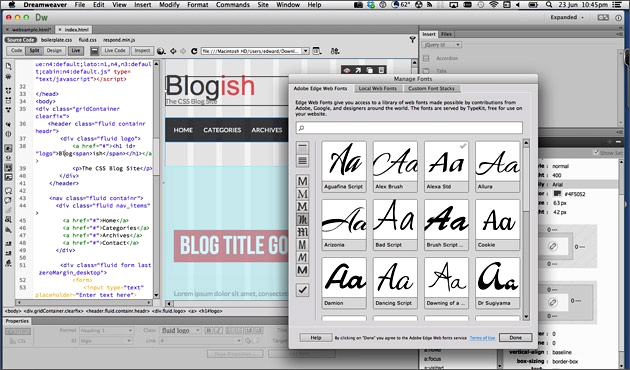The height and width of the screenshot is (370, 630).
Task: Choose the Dancing Script font
Action: click(x=395, y=283)
